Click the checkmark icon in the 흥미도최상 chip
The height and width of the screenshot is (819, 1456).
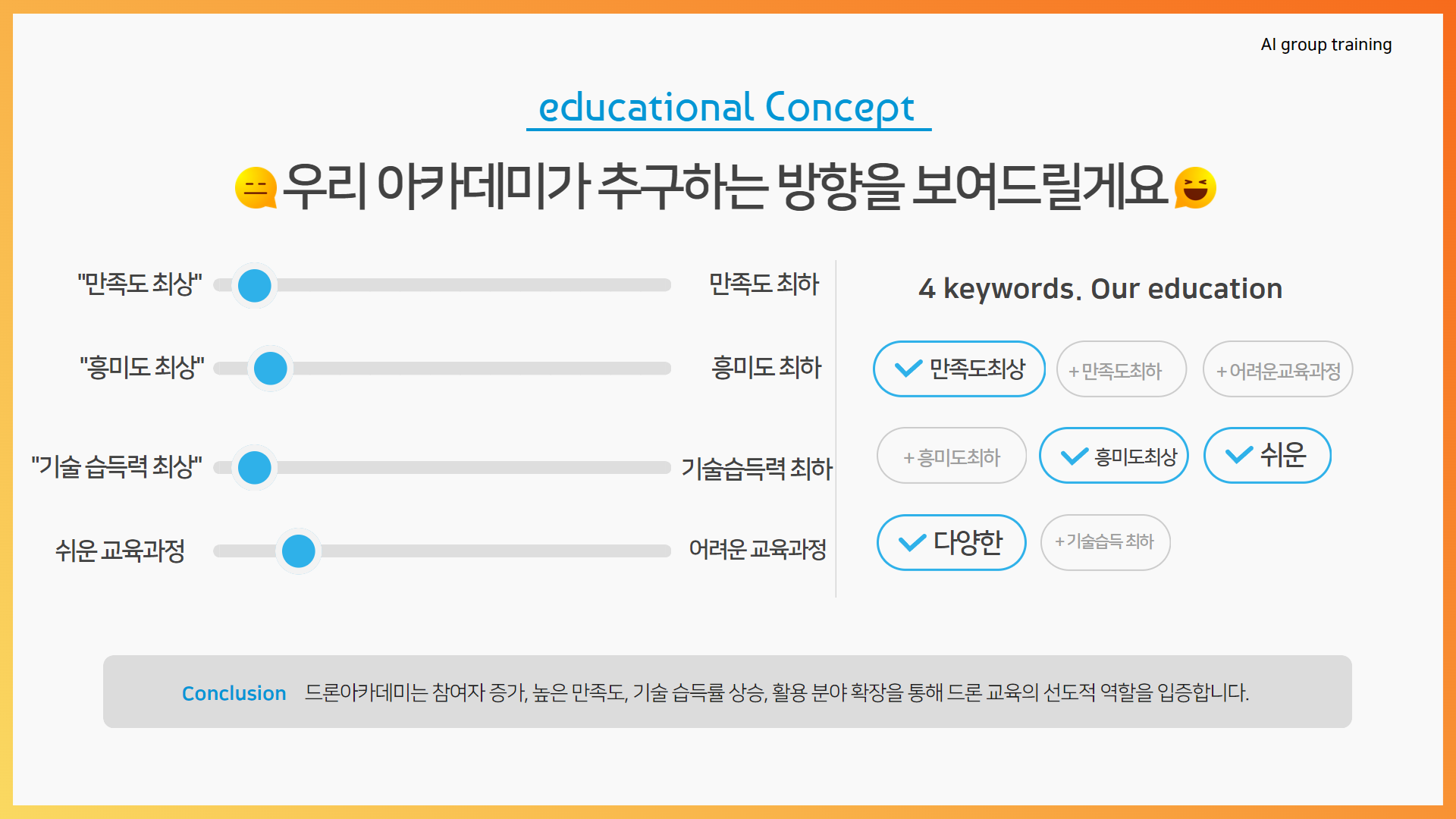coord(1075,457)
